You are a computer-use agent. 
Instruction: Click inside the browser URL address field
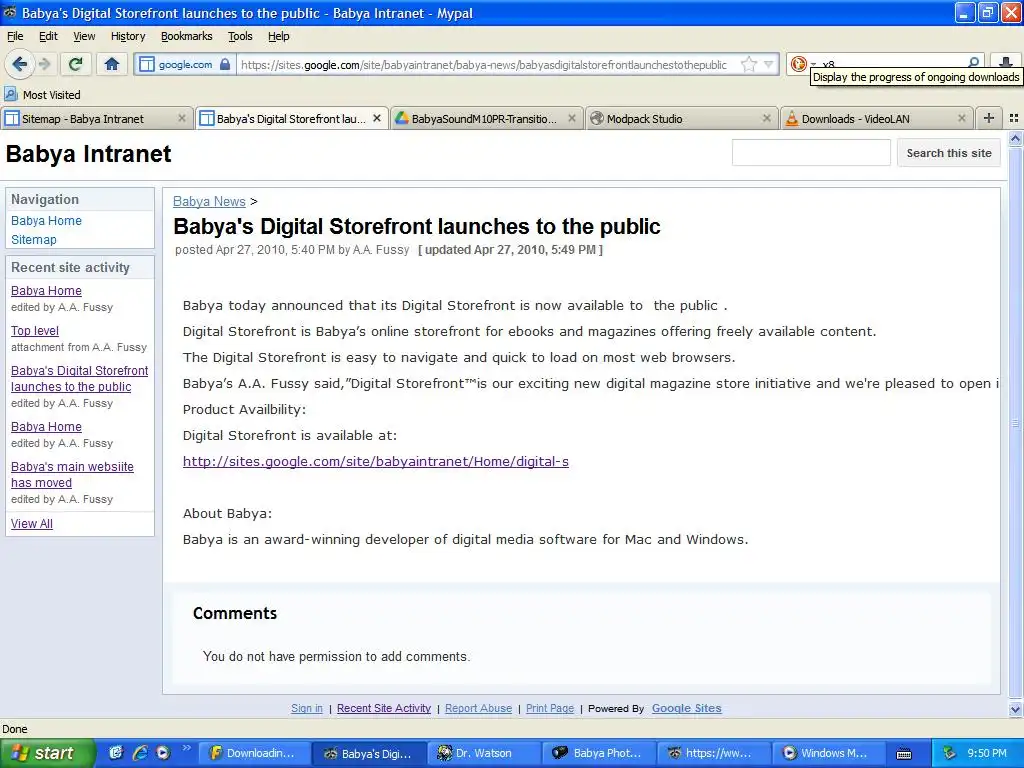coord(483,64)
